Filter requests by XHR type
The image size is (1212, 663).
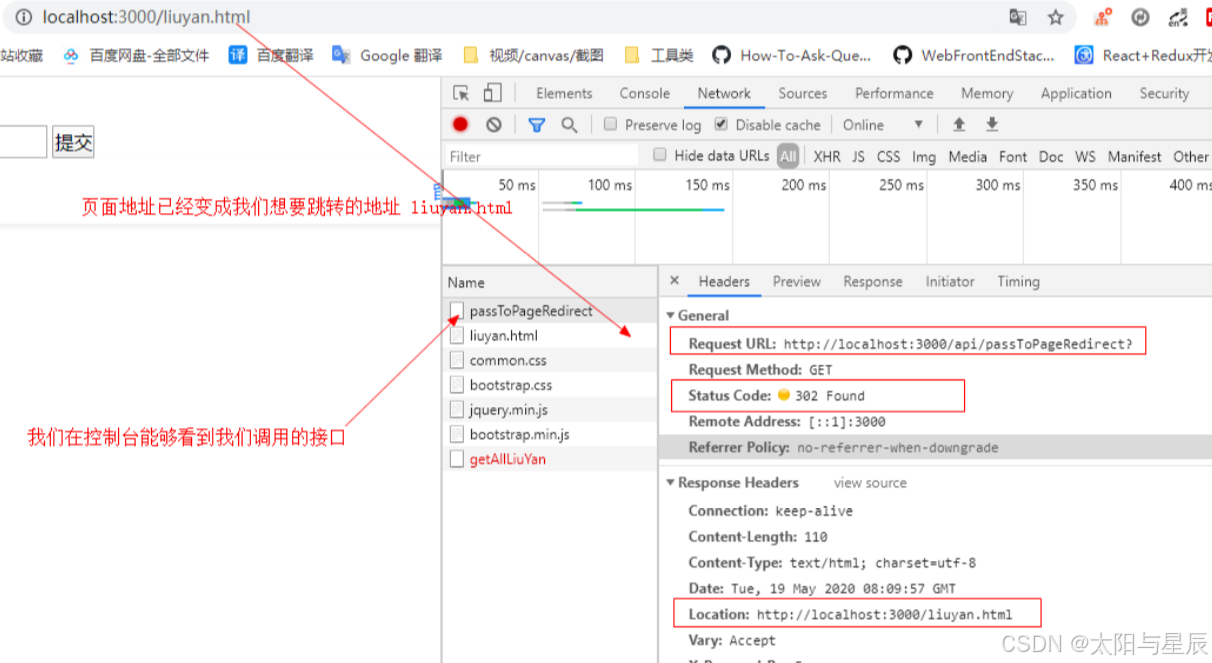(827, 156)
